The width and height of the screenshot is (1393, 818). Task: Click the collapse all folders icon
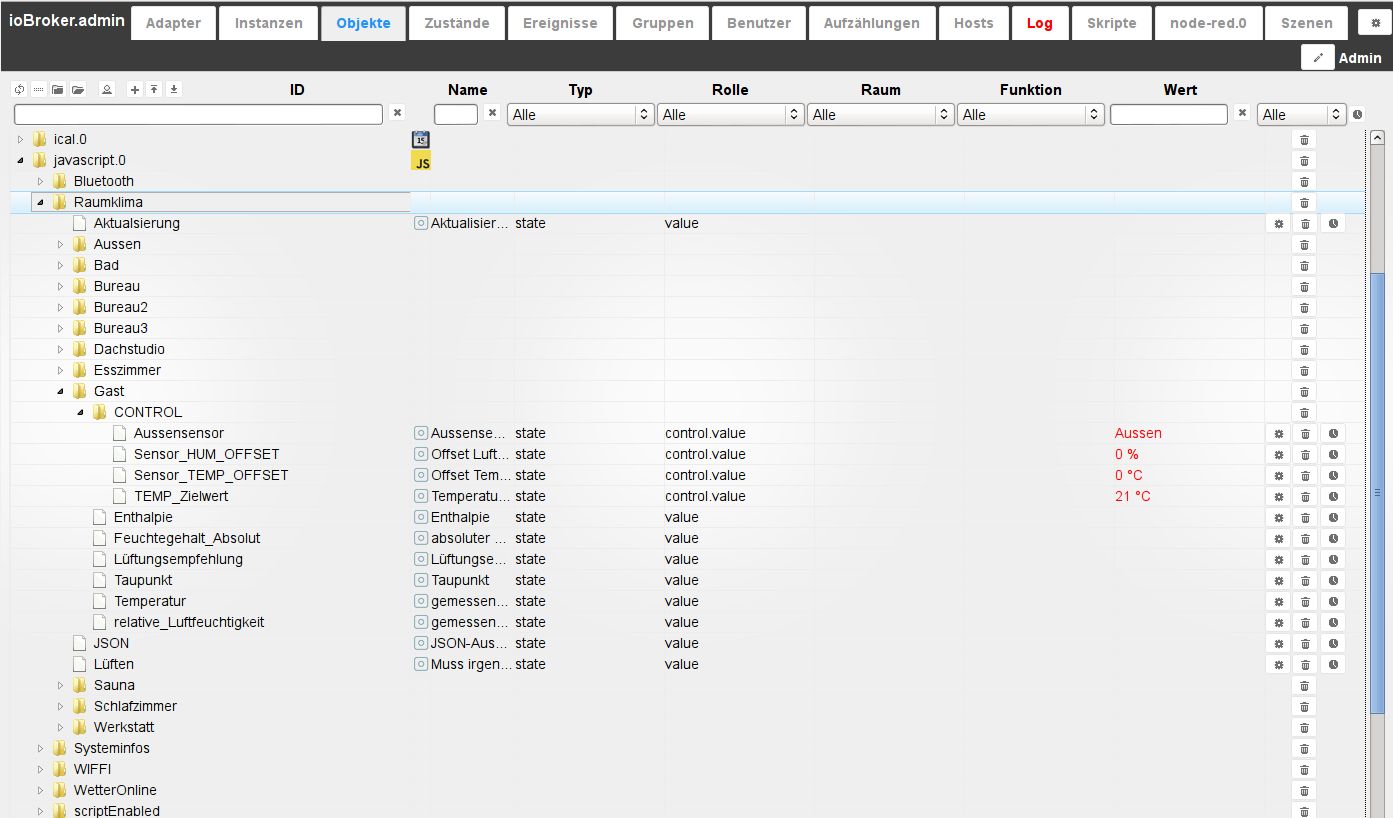(x=58, y=90)
